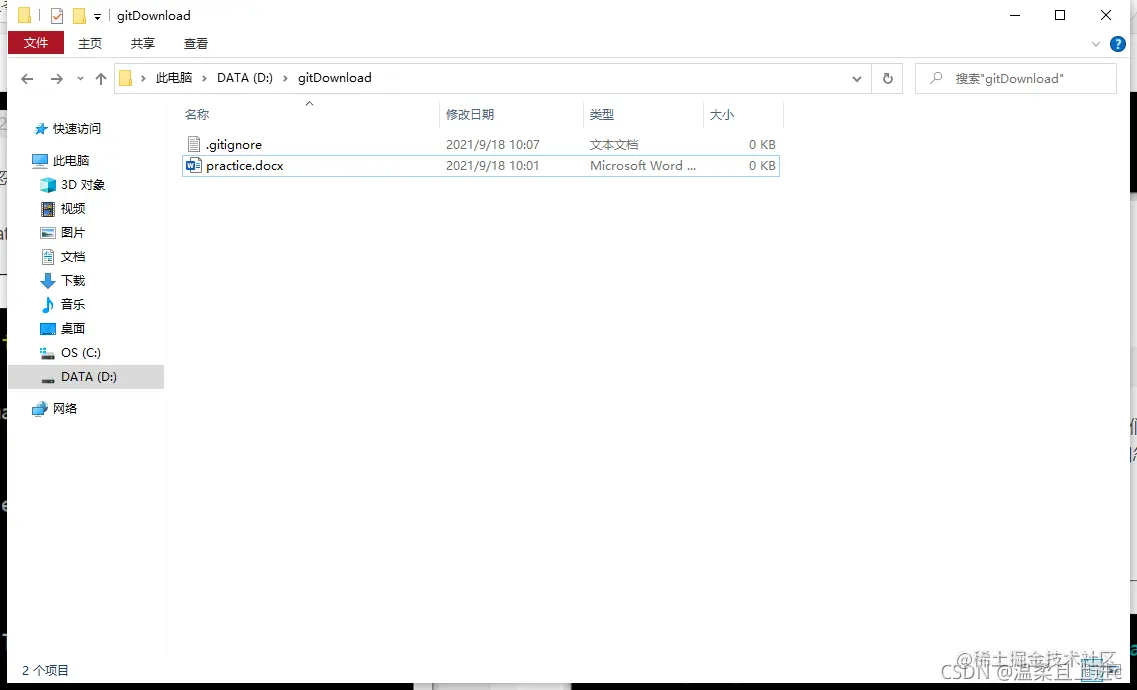Sort files by 类型 column

643,115
